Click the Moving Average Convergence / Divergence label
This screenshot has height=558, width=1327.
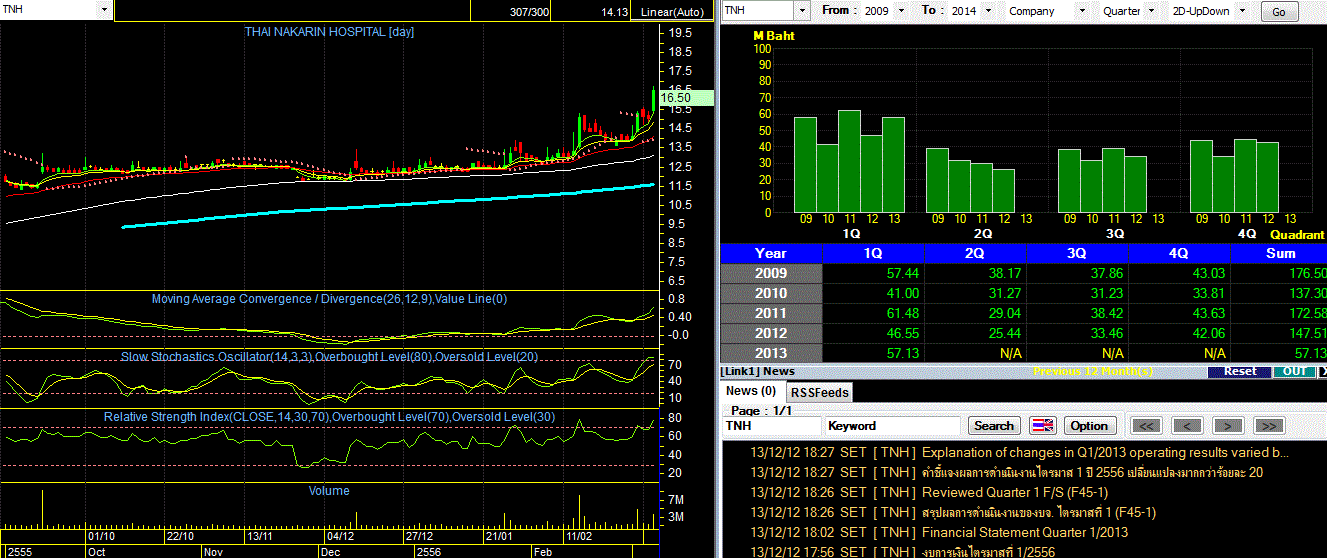coord(329,299)
